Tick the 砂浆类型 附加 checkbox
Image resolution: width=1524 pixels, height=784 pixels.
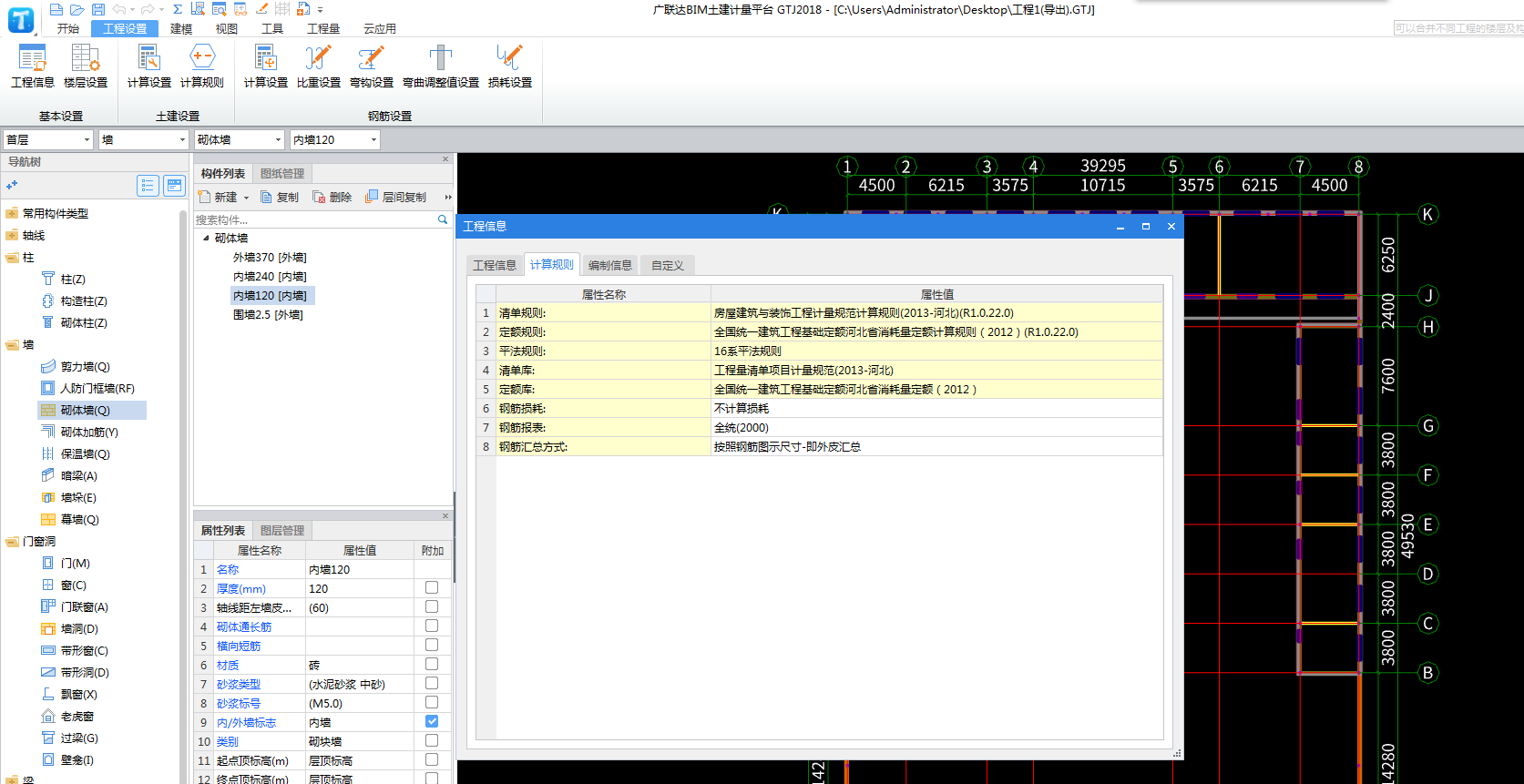[x=432, y=684]
